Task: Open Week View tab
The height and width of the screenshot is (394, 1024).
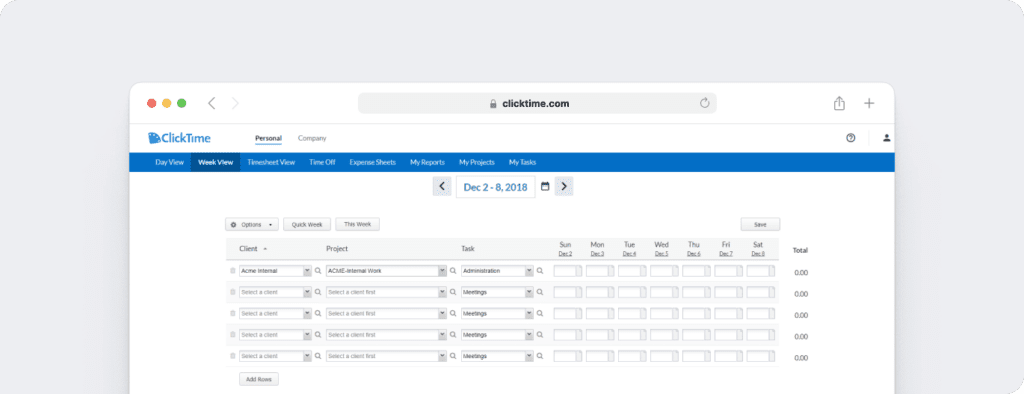Action: click(216, 162)
